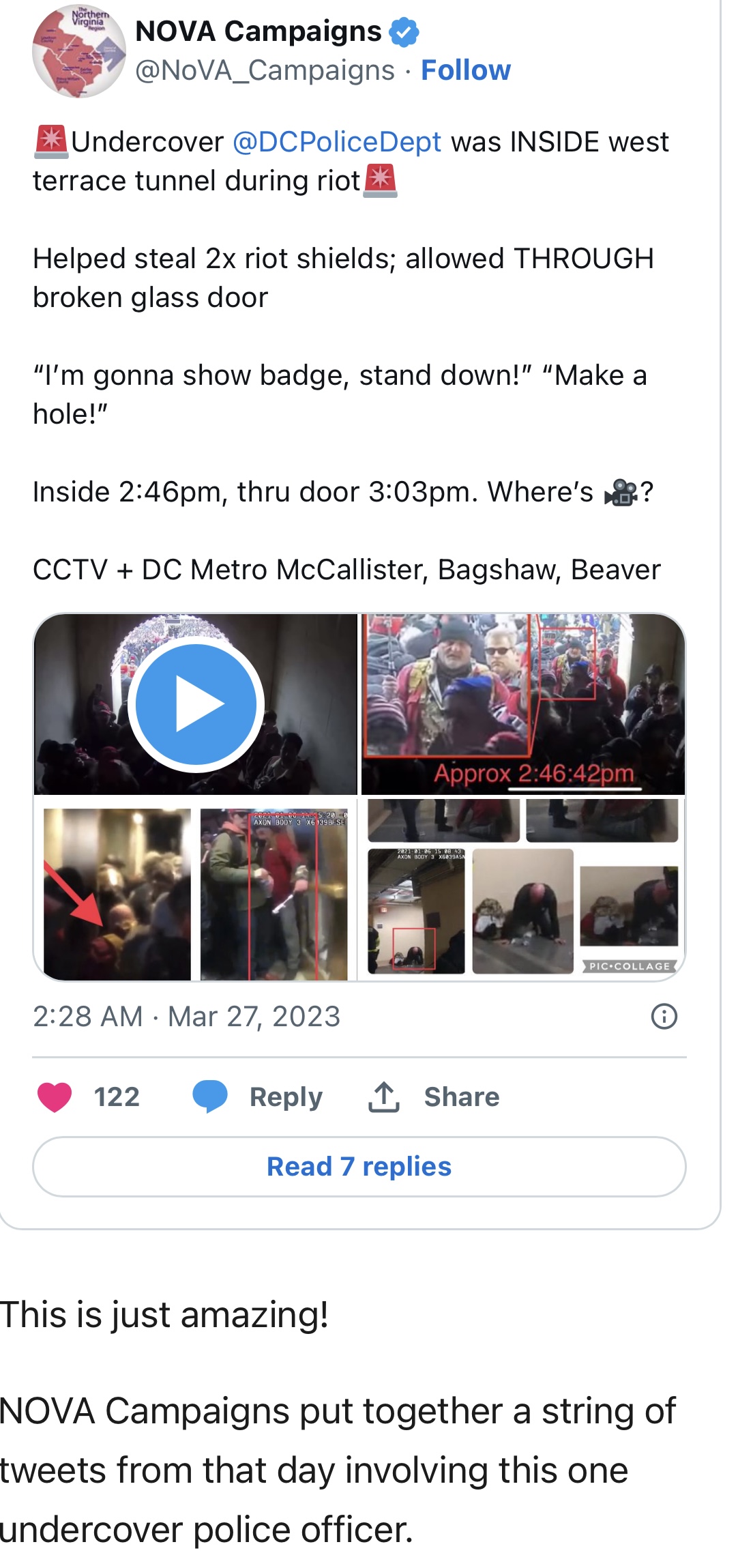
Task: Open the @NoVA_Campaigns handle
Action: click(265, 70)
